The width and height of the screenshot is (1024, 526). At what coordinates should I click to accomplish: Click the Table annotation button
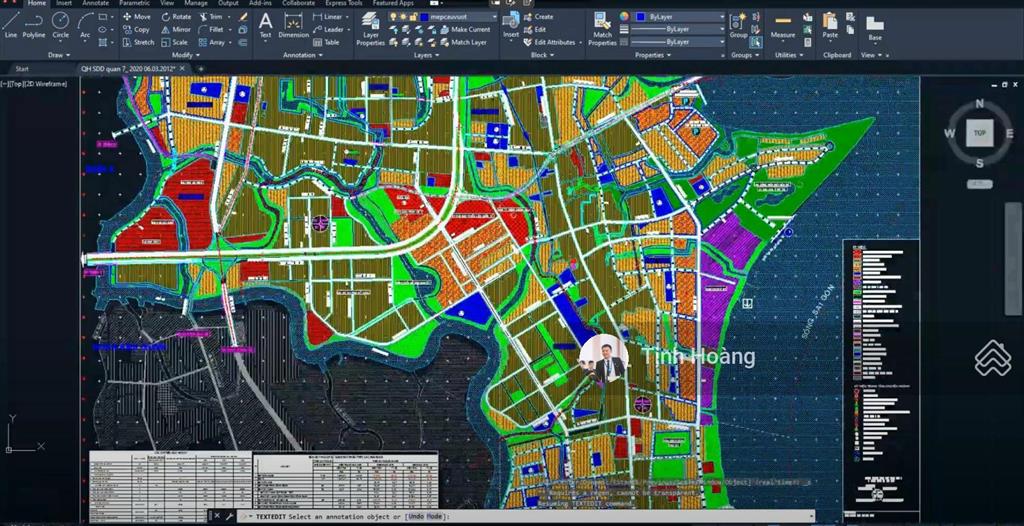point(326,42)
